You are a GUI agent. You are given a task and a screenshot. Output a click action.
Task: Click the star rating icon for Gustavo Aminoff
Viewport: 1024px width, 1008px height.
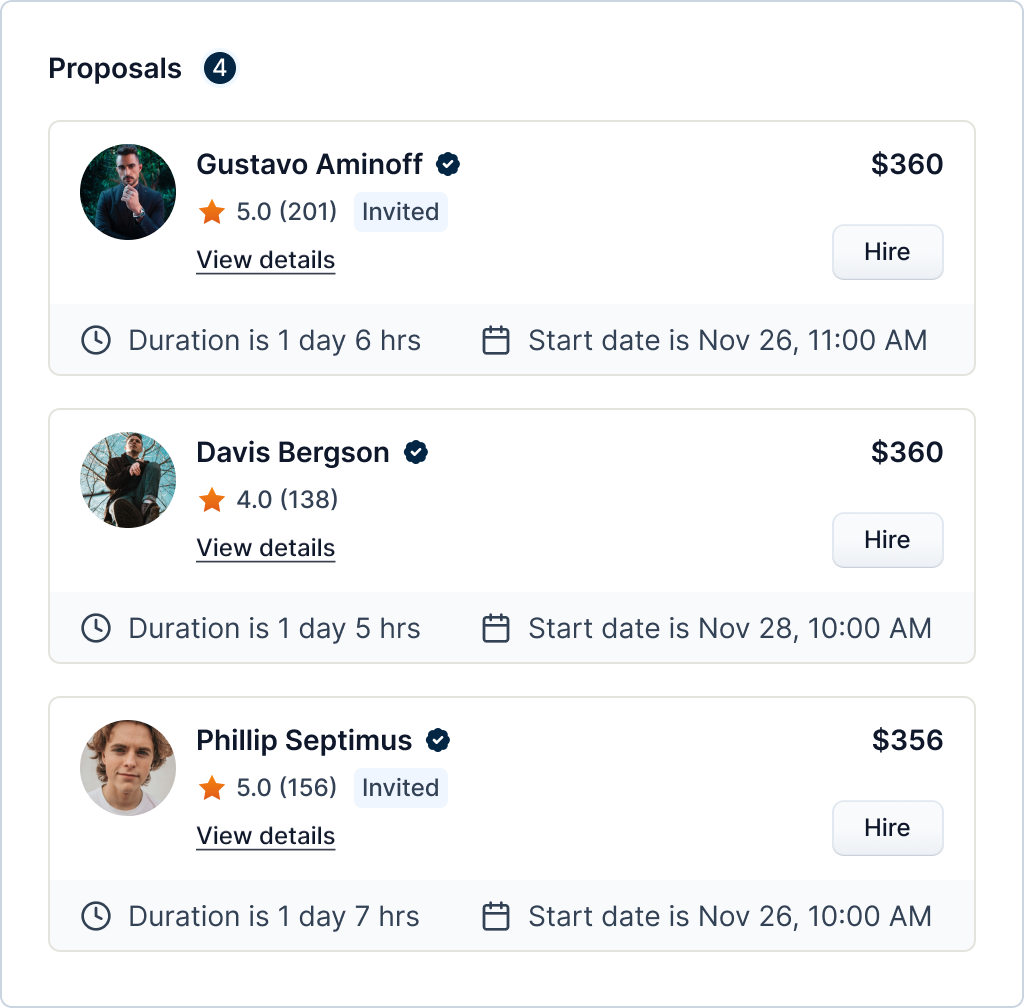212,212
